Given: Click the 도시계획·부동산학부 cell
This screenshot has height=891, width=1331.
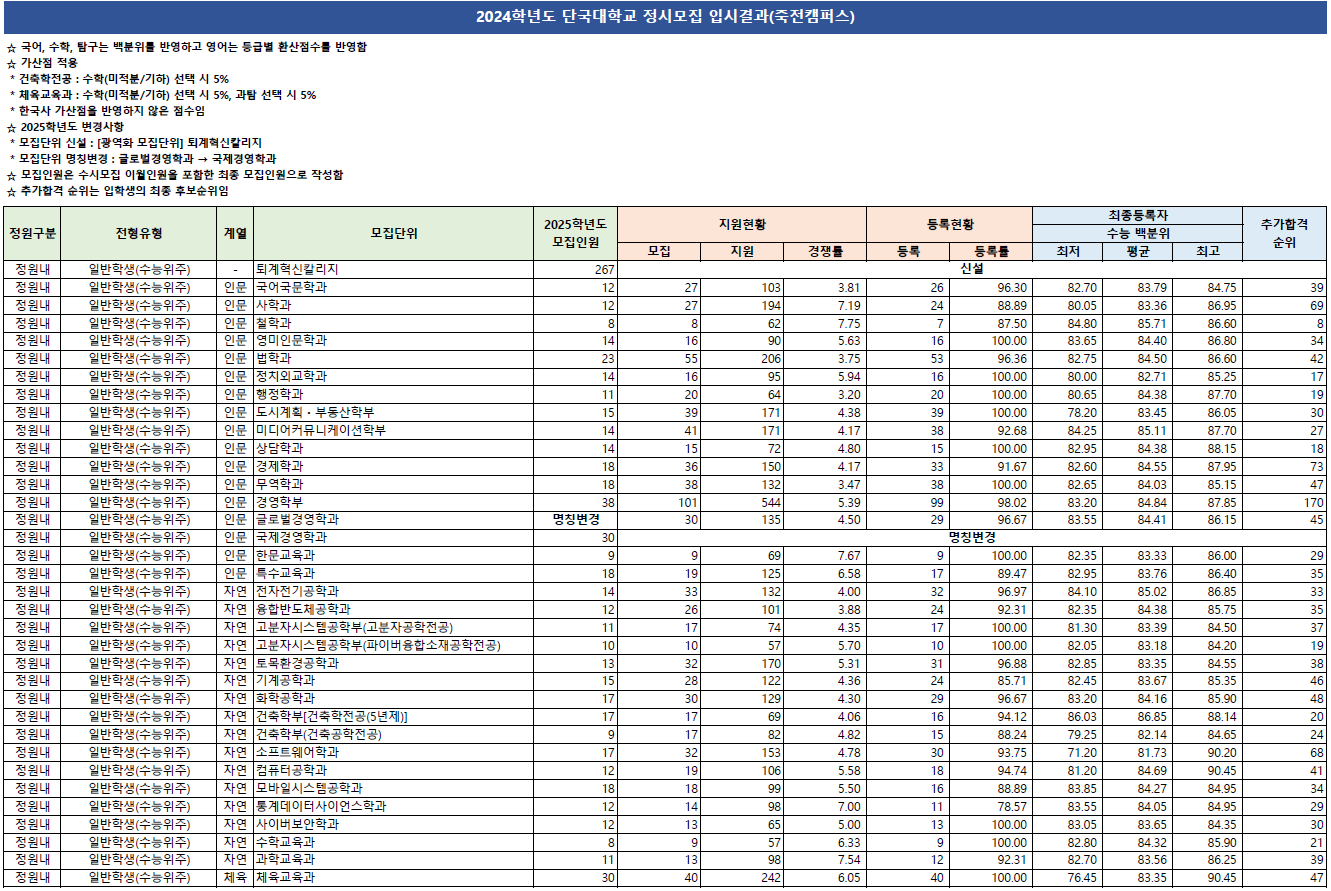Looking at the screenshot, I should 394,413.
